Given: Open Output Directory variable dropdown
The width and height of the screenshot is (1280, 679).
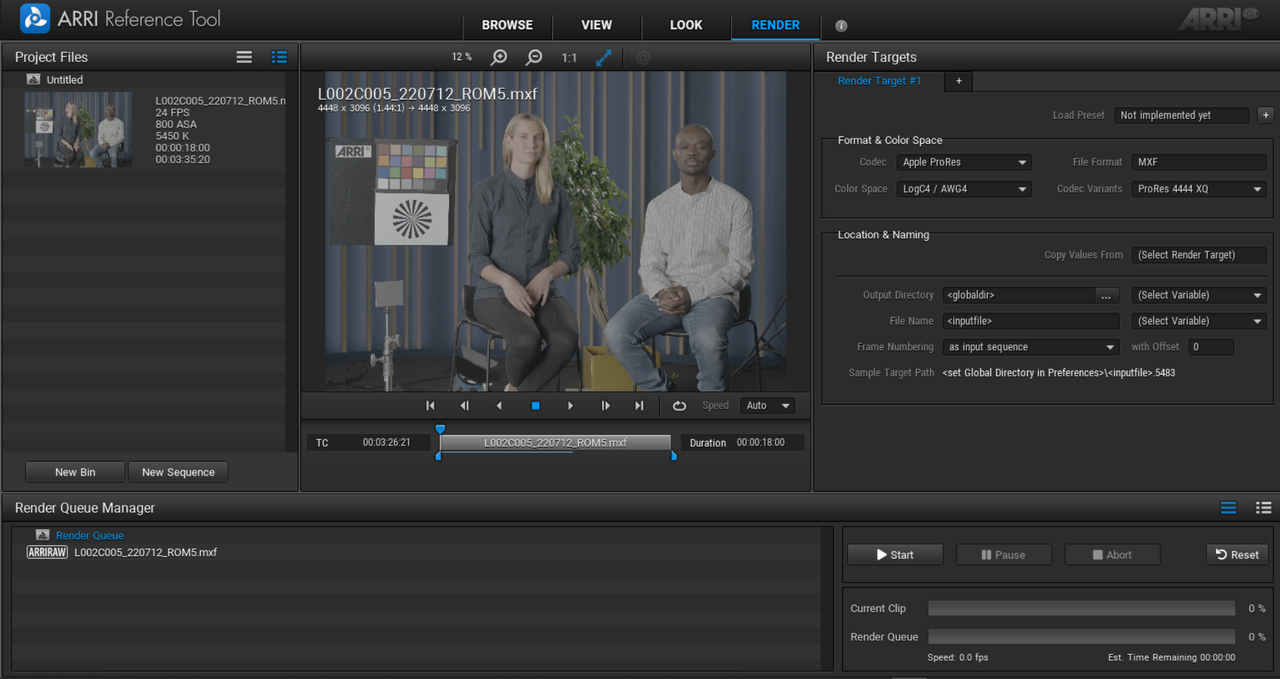Looking at the screenshot, I should (x=1199, y=295).
